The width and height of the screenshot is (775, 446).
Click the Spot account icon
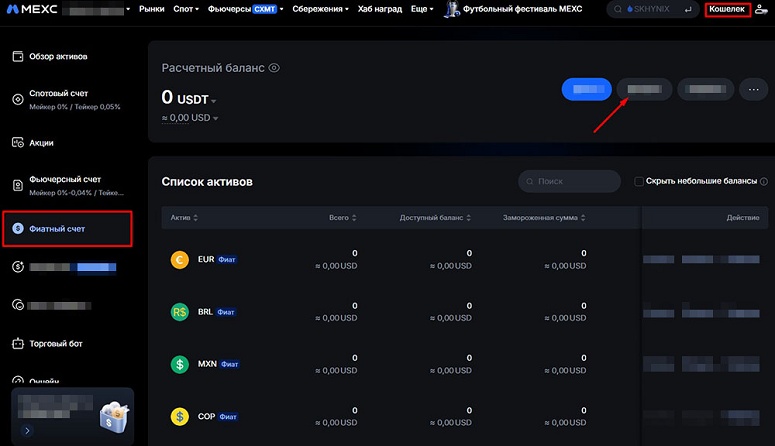pyautogui.click(x=18, y=99)
